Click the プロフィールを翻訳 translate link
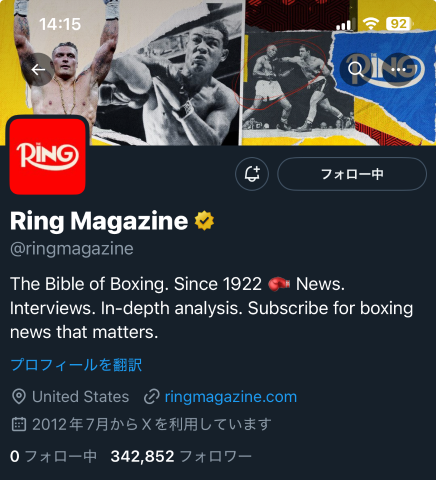 [76, 365]
